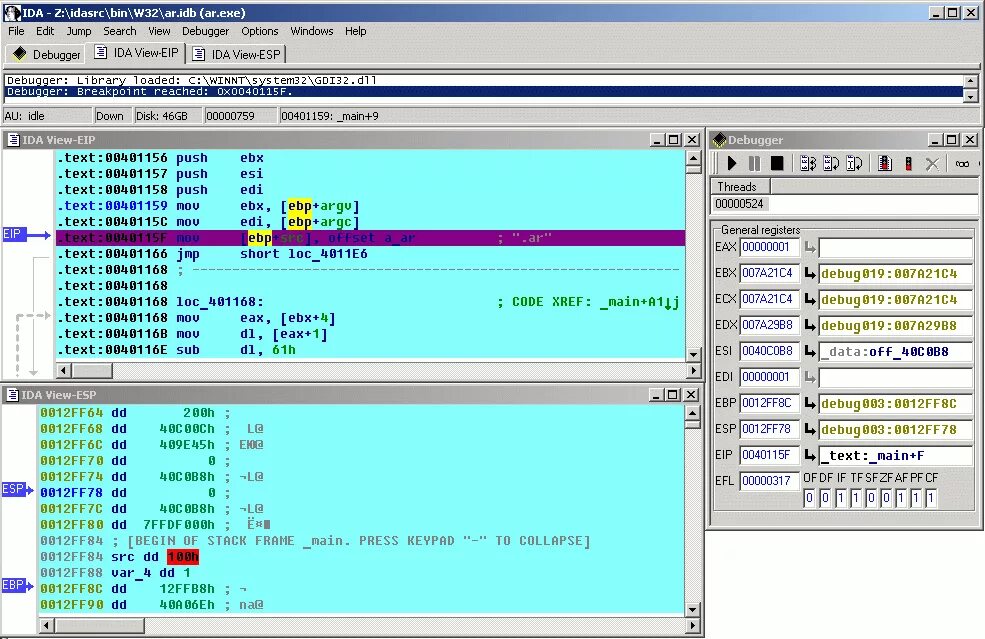Switch to the IDA View-ESP tab
This screenshot has height=639, width=985.
click(237, 54)
